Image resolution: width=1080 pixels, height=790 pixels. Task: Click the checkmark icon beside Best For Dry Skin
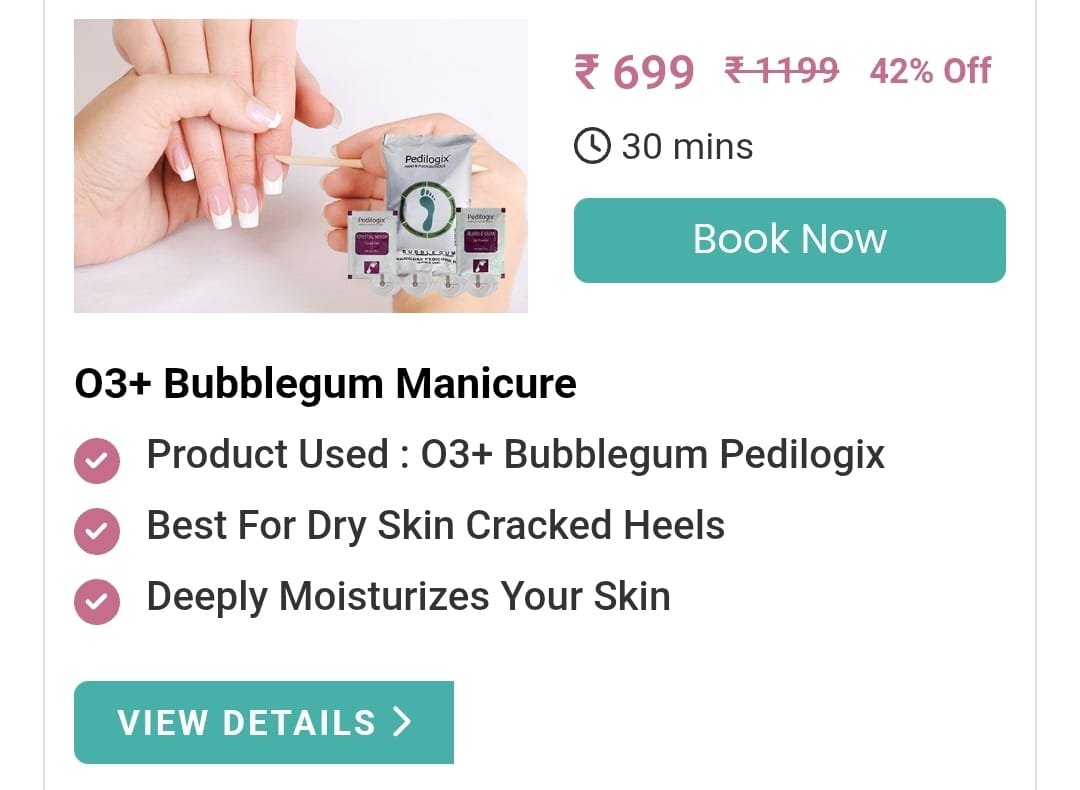97,531
